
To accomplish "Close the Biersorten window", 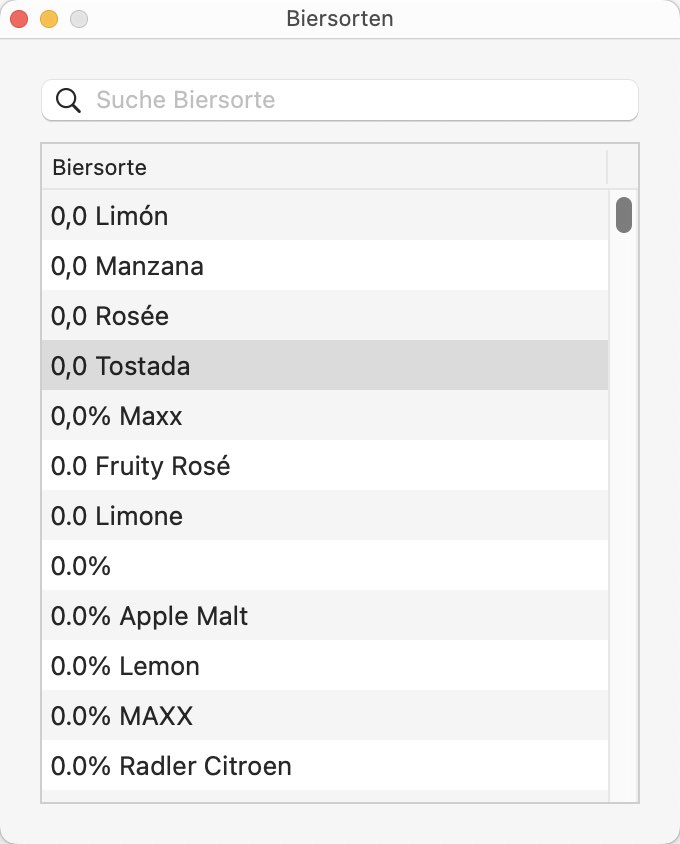I will click(19, 19).
